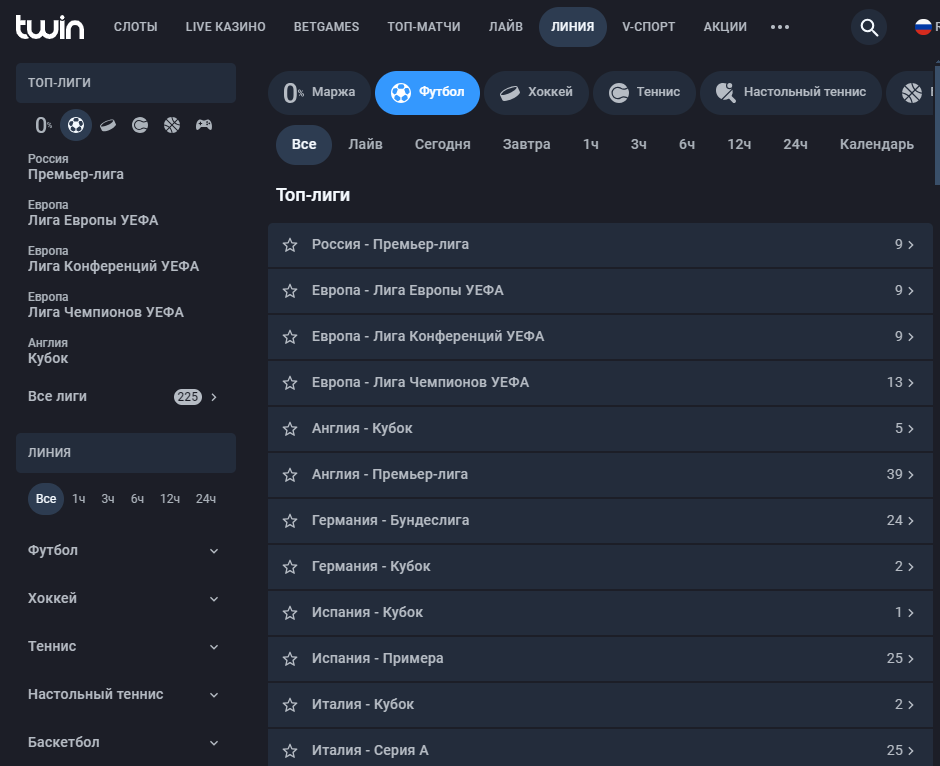940x766 pixels.
Task: Open Италия - Серия А row with 25 events
Action: [600, 747]
